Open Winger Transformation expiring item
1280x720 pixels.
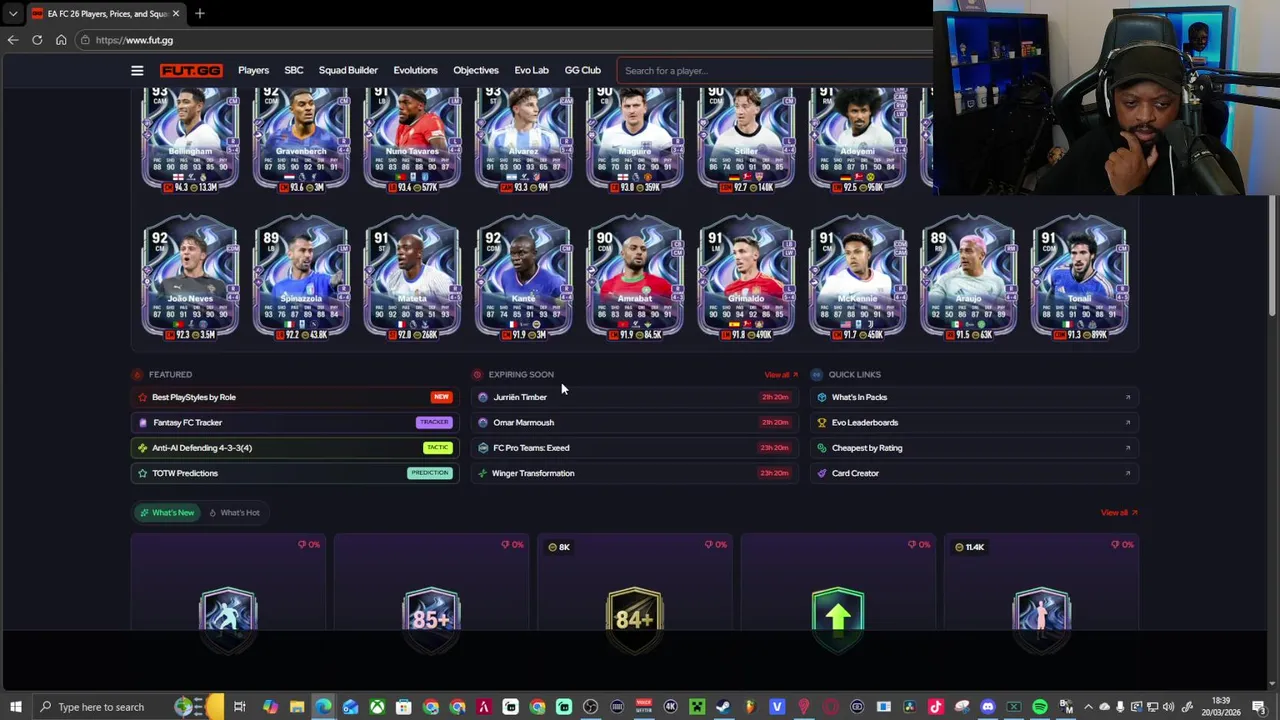coord(635,473)
